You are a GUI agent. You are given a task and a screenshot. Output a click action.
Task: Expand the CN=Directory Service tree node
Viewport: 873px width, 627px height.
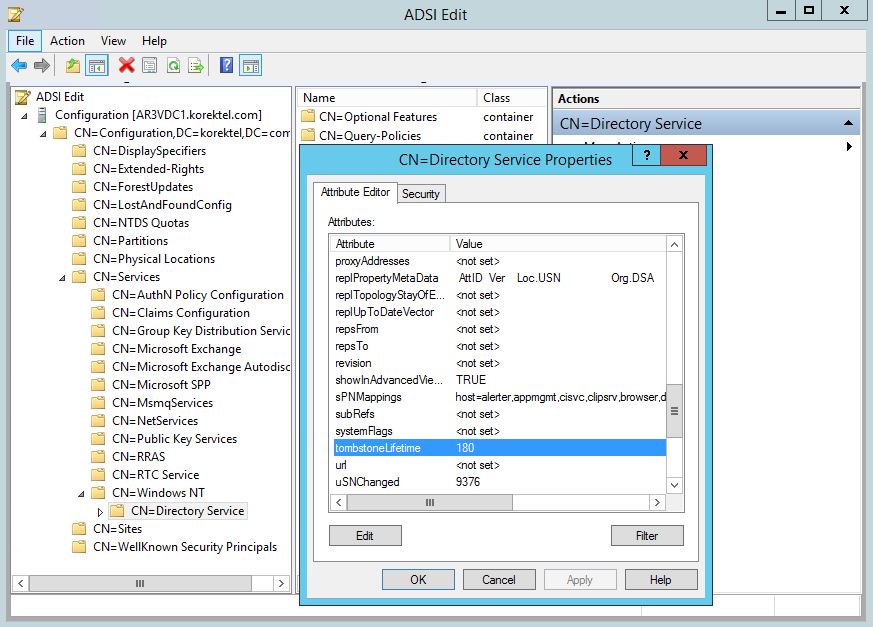99,511
